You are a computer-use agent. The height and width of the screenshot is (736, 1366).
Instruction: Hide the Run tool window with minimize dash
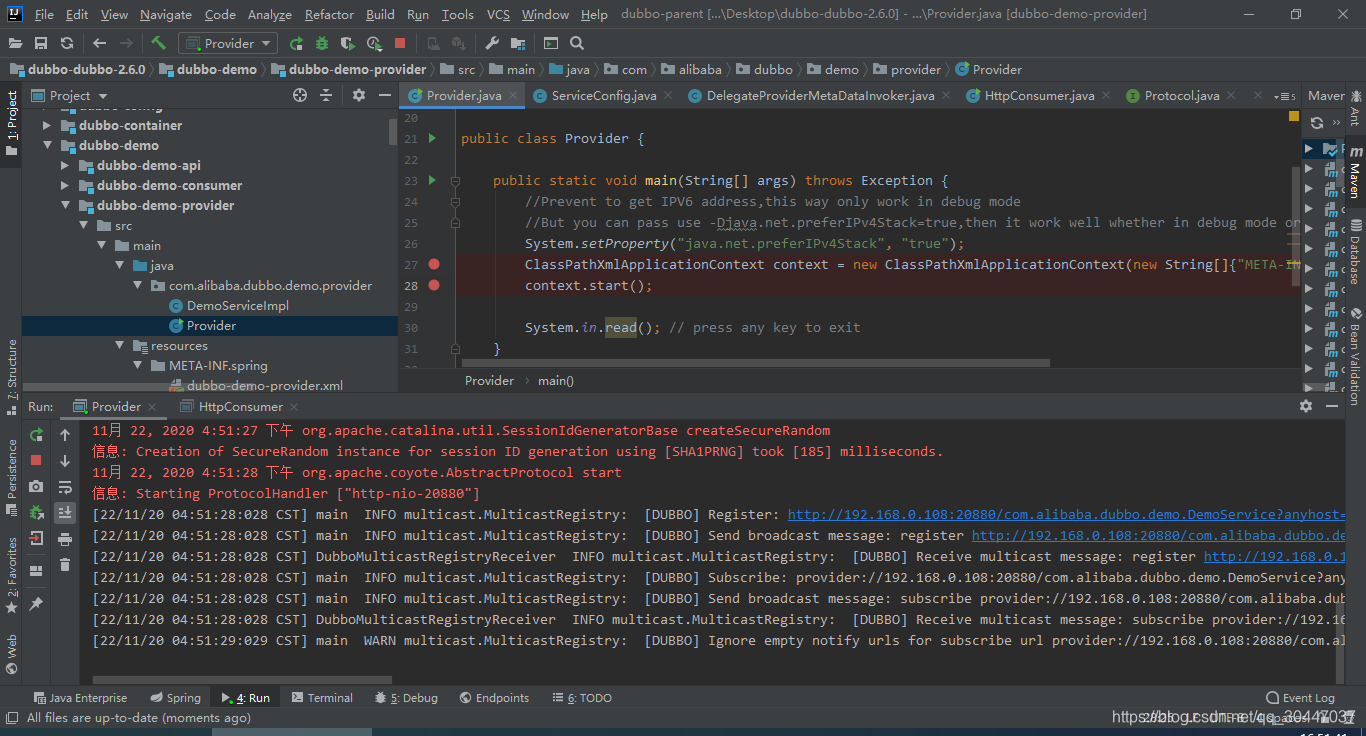[x=1331, y=406]
